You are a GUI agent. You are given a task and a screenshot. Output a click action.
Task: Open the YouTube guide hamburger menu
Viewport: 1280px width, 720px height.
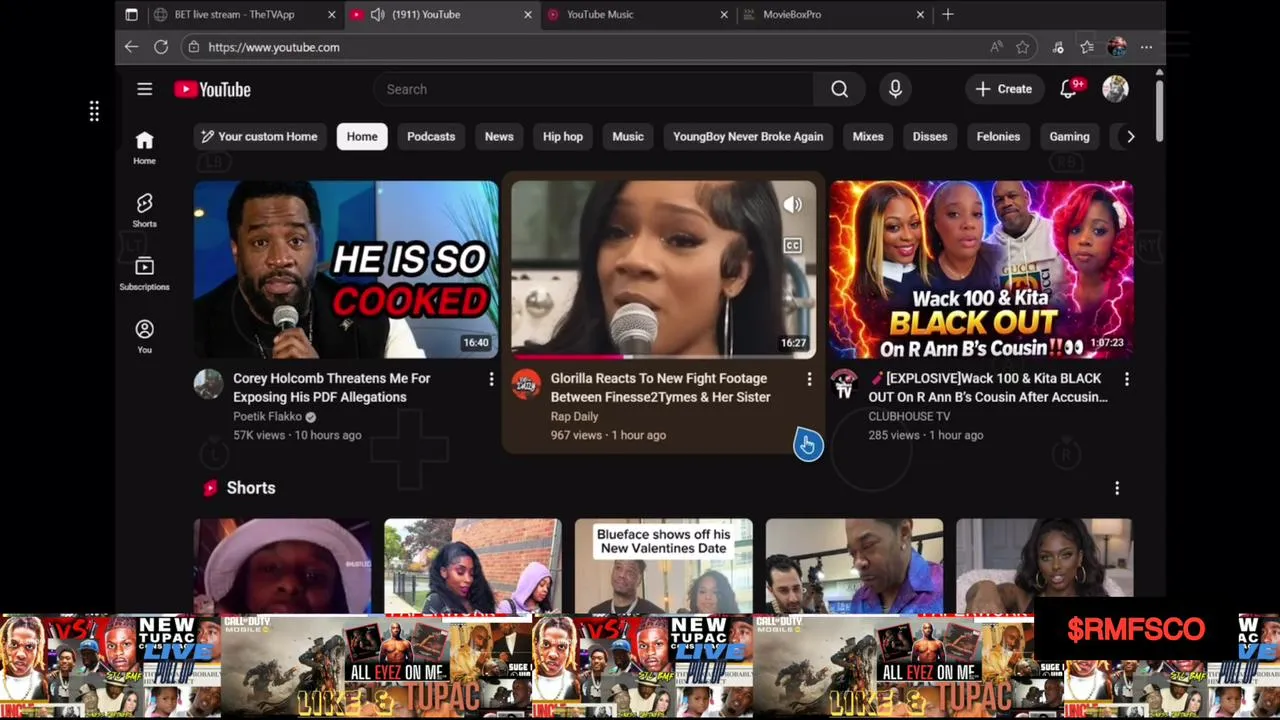tap(144, 89)
